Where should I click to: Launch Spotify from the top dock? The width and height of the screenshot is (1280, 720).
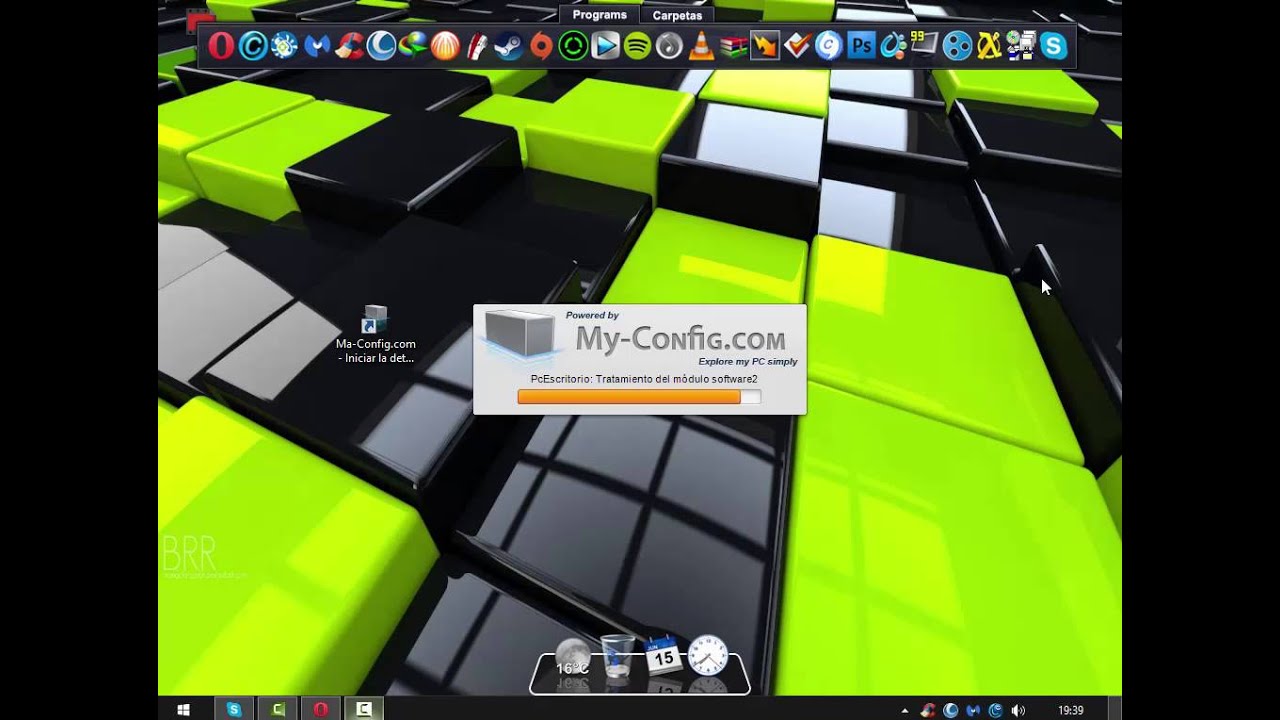point(637,46)
